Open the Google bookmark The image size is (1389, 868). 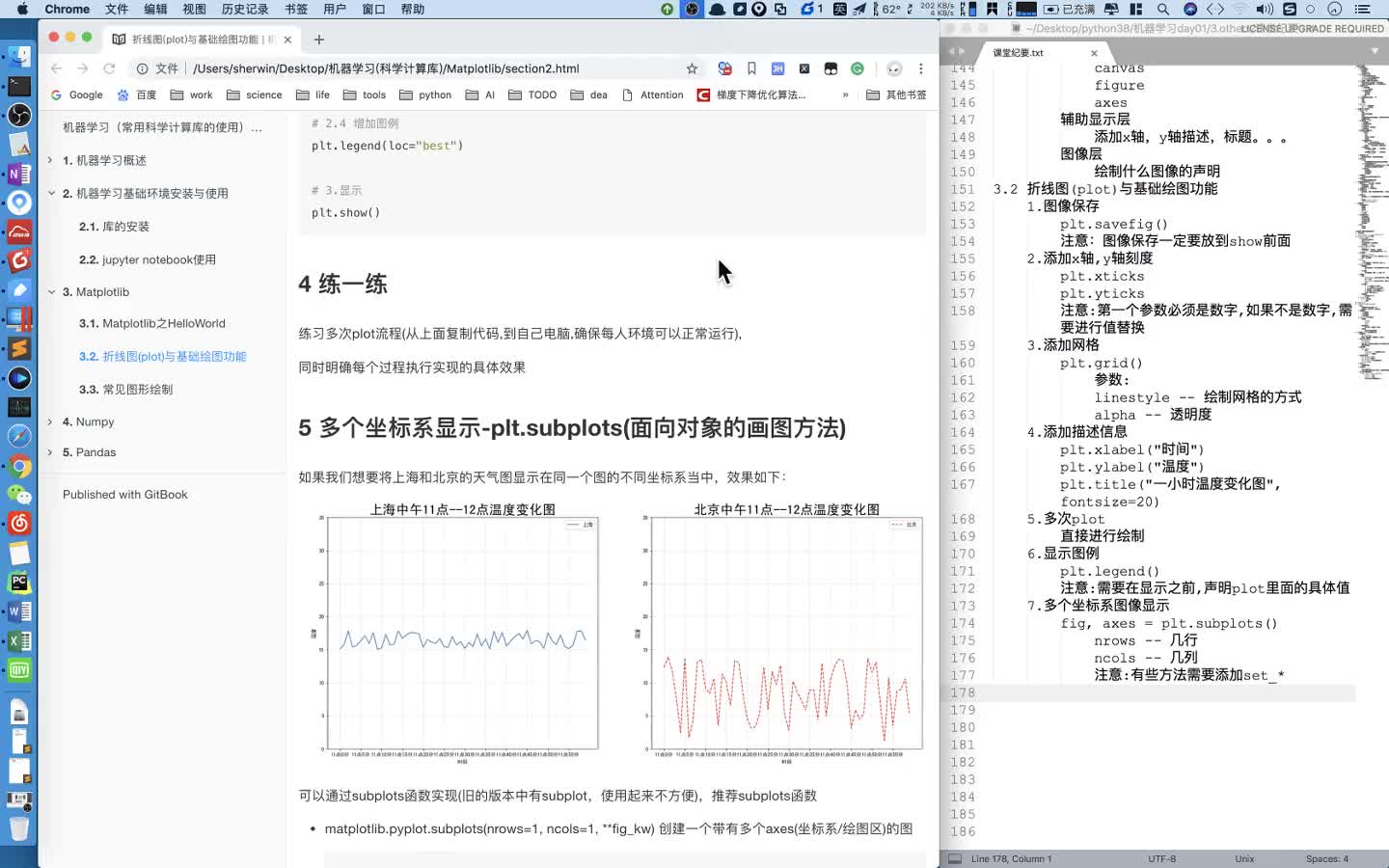tap(77, 95)
